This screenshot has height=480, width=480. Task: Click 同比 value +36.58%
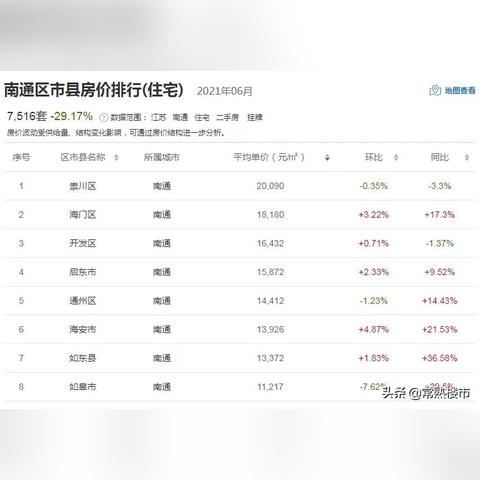[440, 358]
